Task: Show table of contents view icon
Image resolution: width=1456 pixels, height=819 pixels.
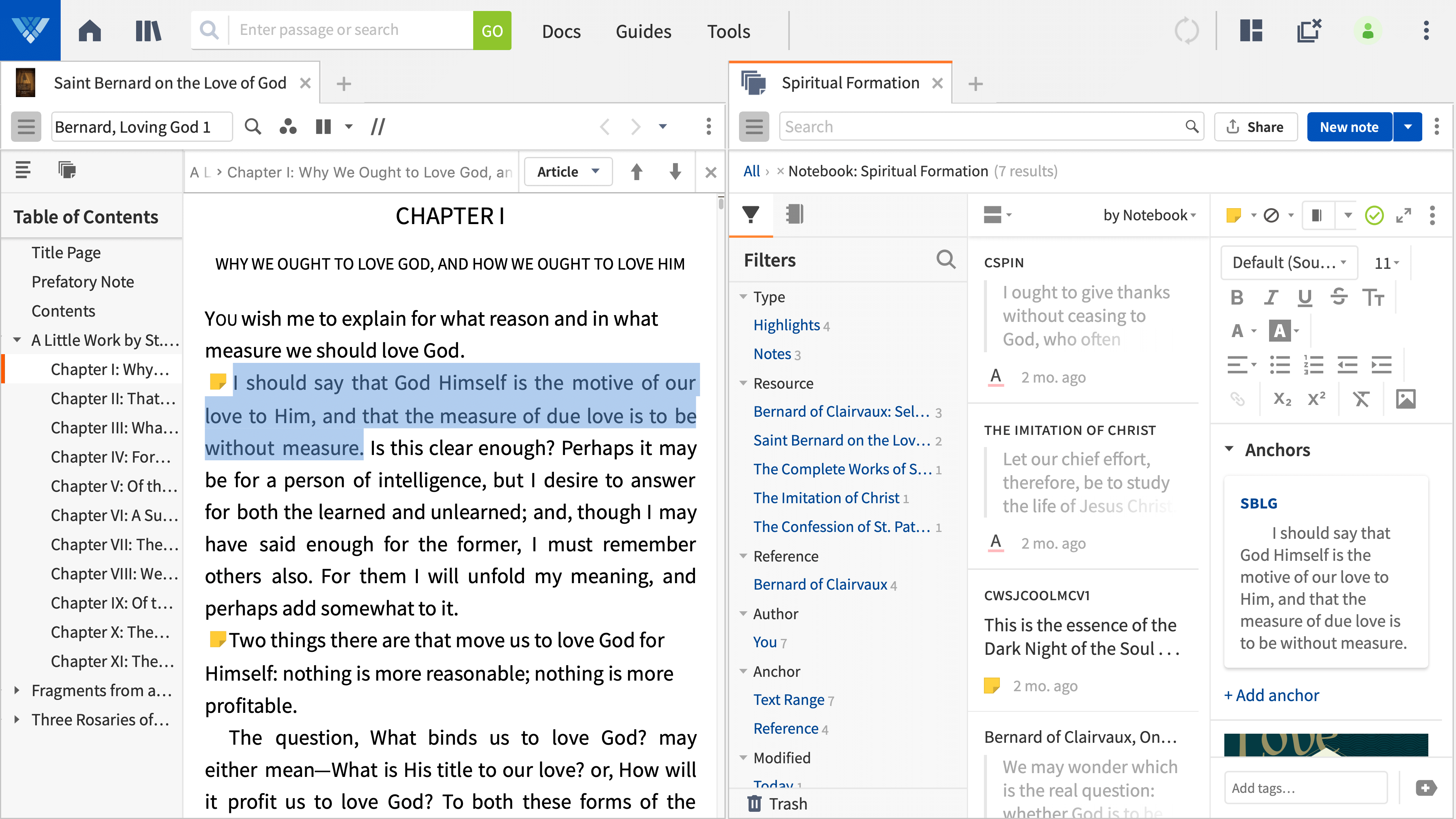Action: [x=23, y=169]
